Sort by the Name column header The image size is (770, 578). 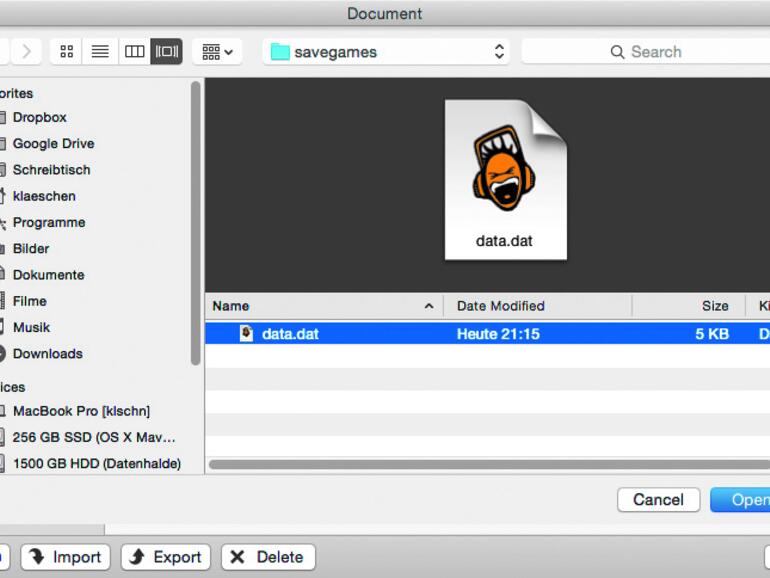coord(324,306)
